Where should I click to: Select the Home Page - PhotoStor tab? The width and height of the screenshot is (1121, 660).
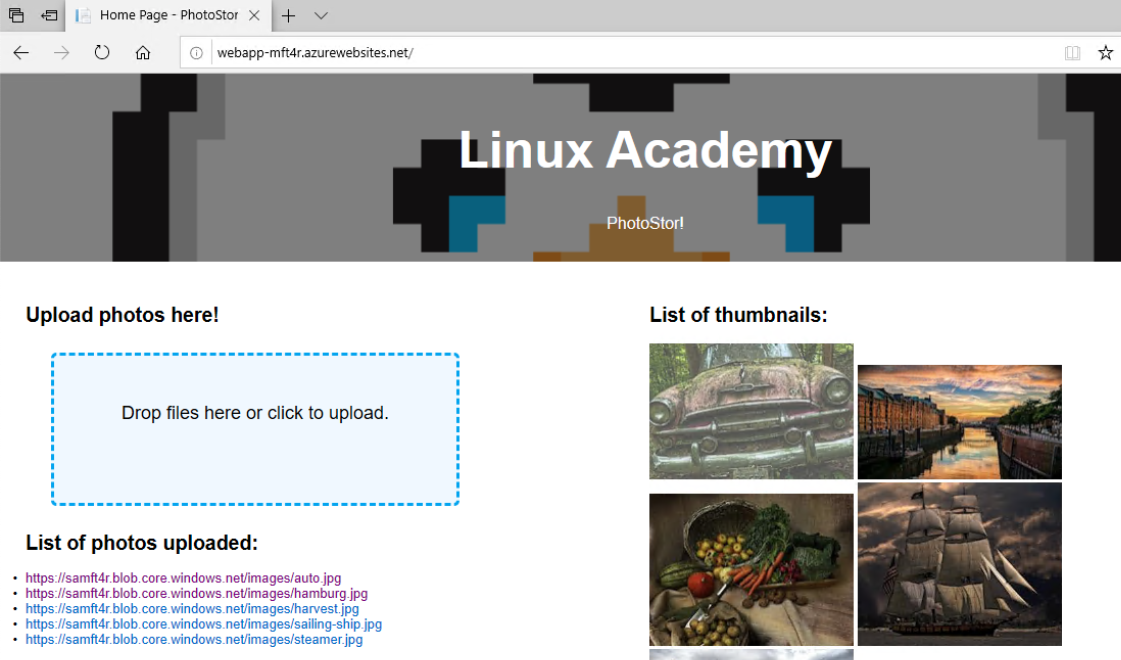click(x=168, y=15)
